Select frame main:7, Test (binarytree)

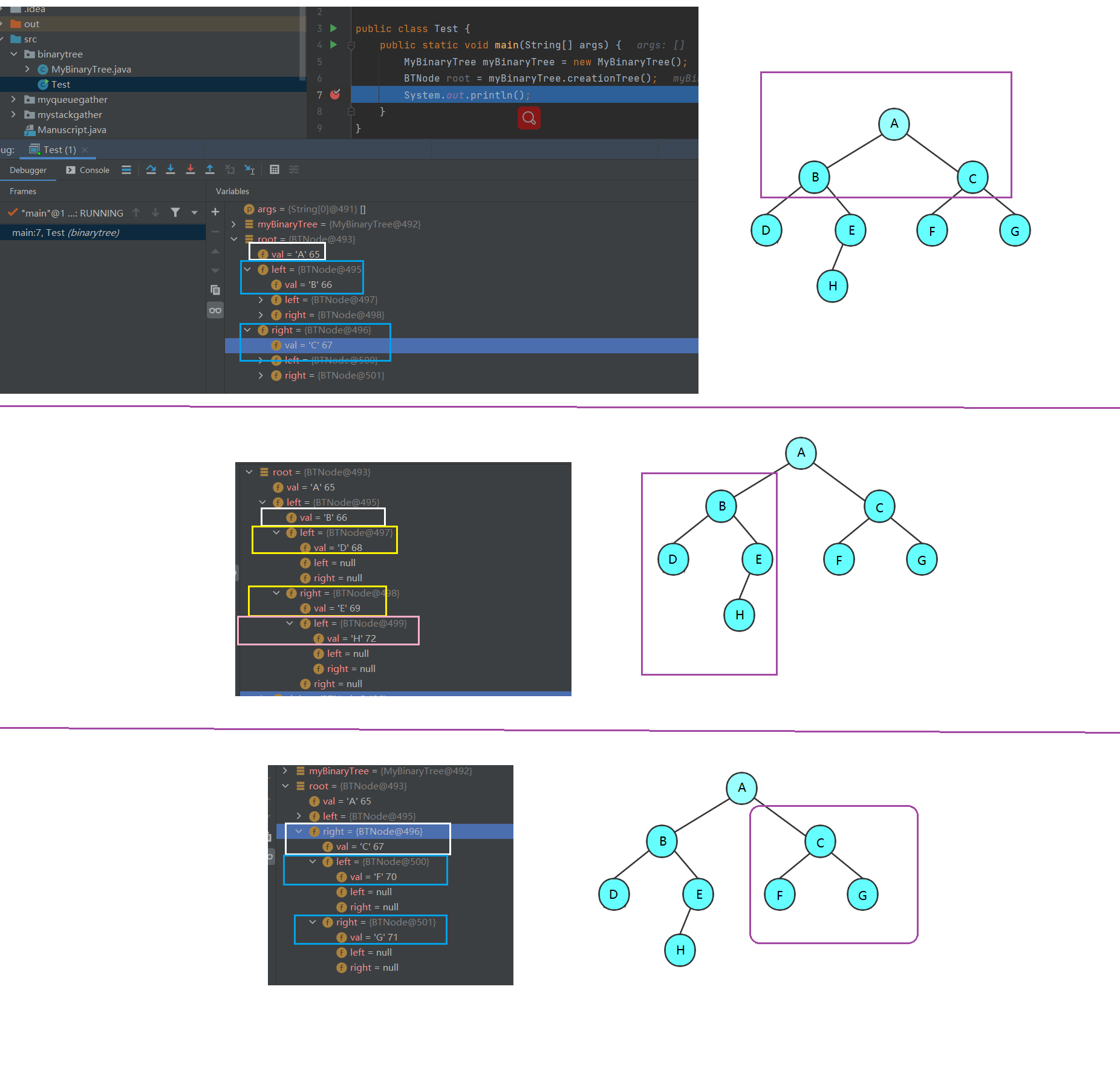(x=103, y=233)
